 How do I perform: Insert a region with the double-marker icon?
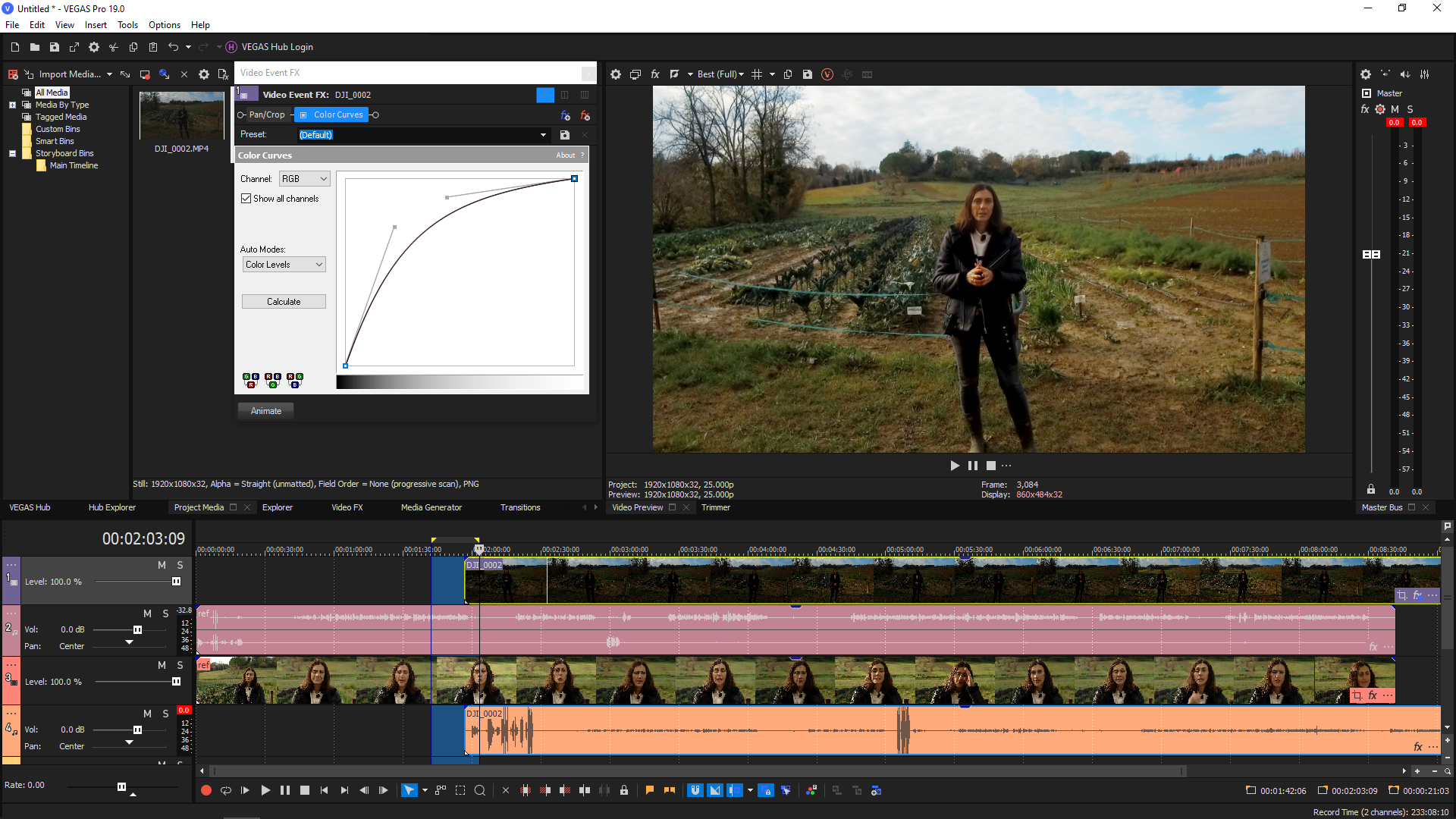pyautogui.click(x=670, y=790)
